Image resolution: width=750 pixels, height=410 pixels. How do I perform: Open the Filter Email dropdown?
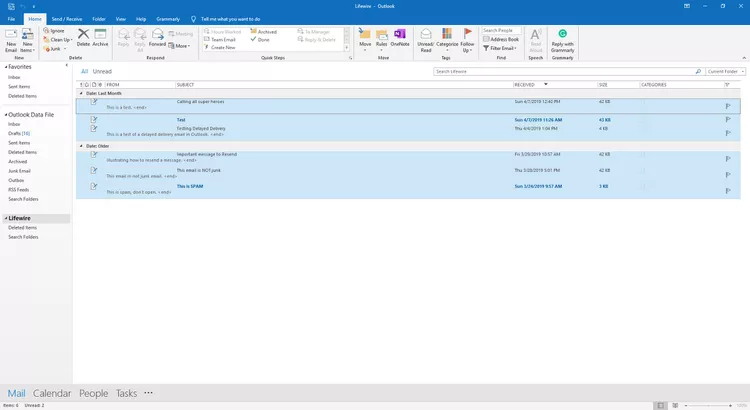click(500, 48)
